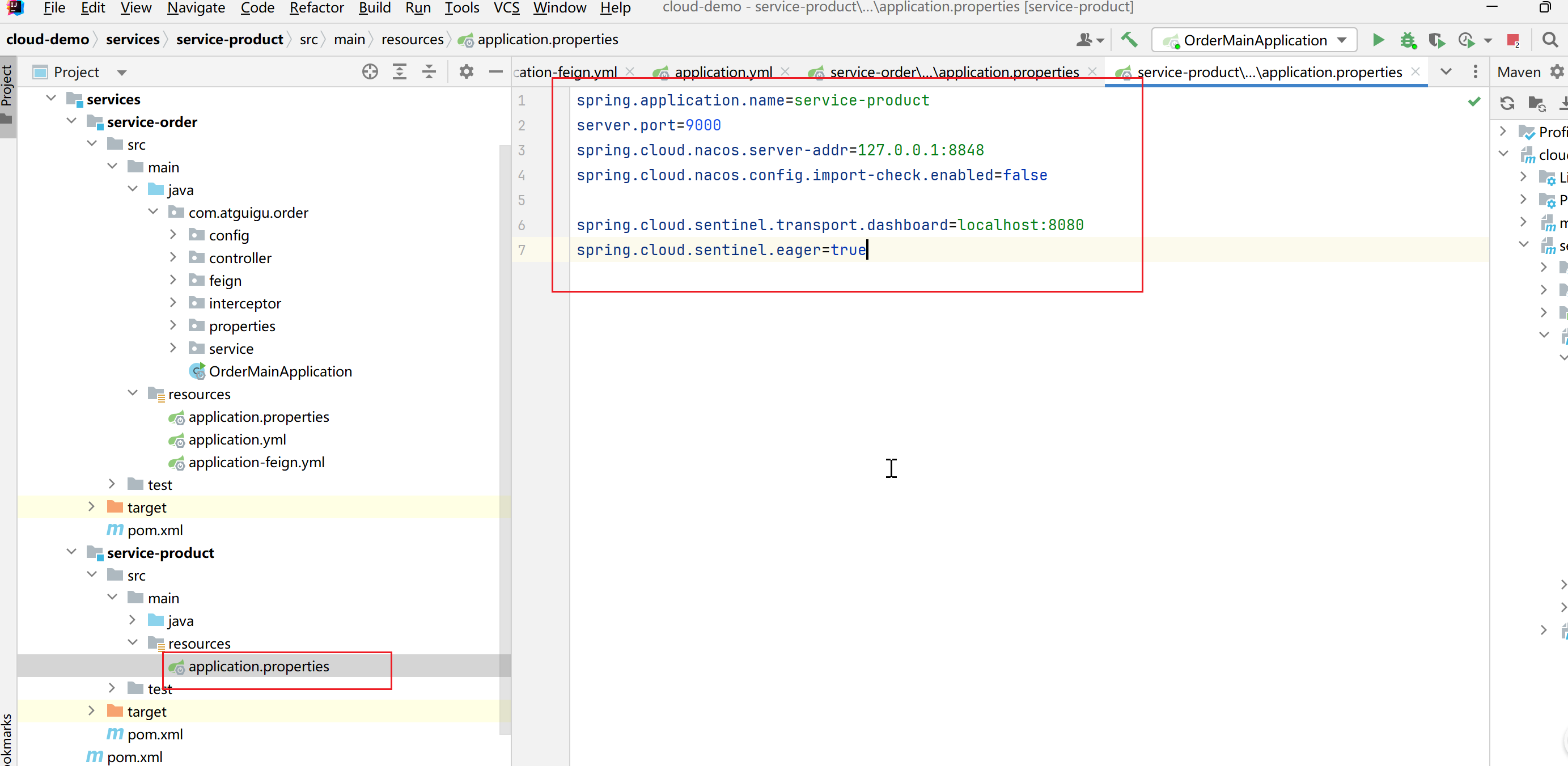Open the Project view type dropdown
Viewport: 1568px width, 766px height.
coord(122,73)
